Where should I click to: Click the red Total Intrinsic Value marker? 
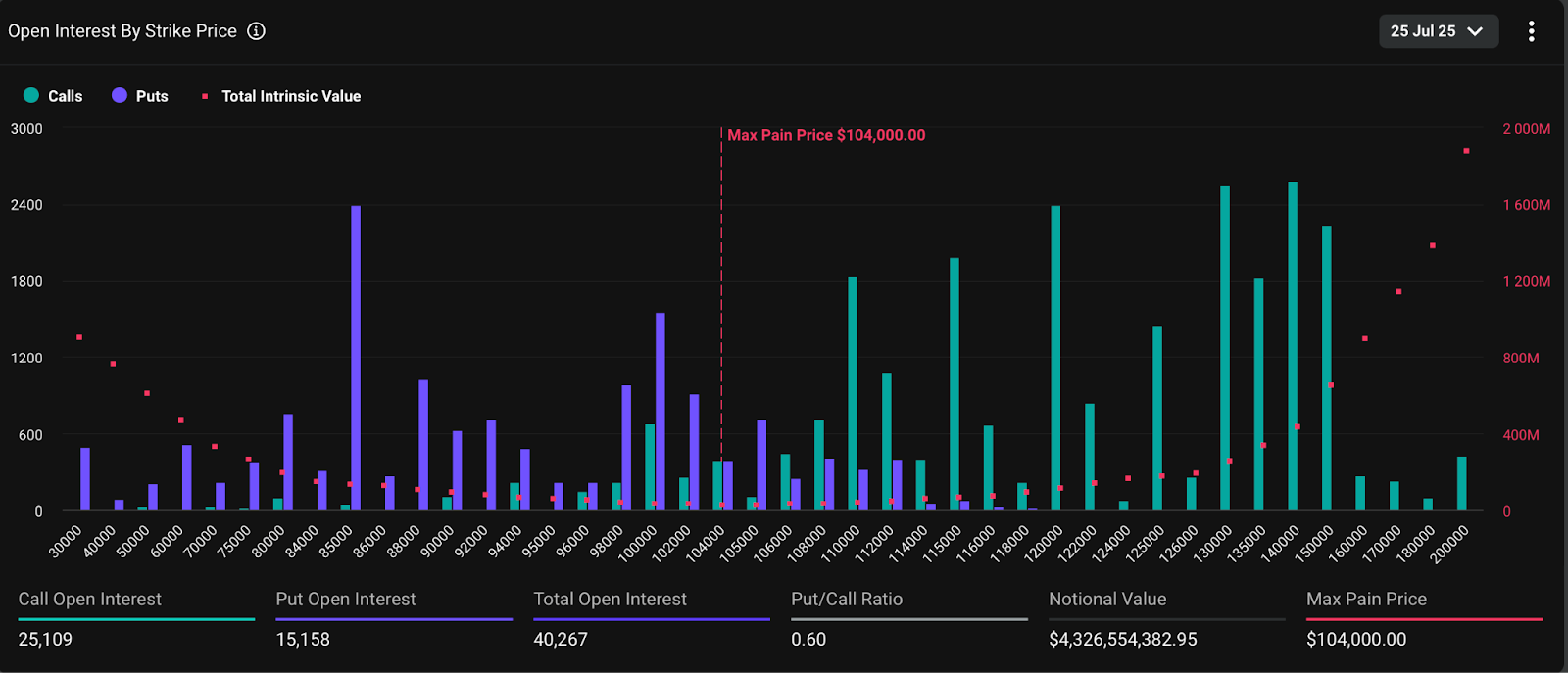(205, 96)
